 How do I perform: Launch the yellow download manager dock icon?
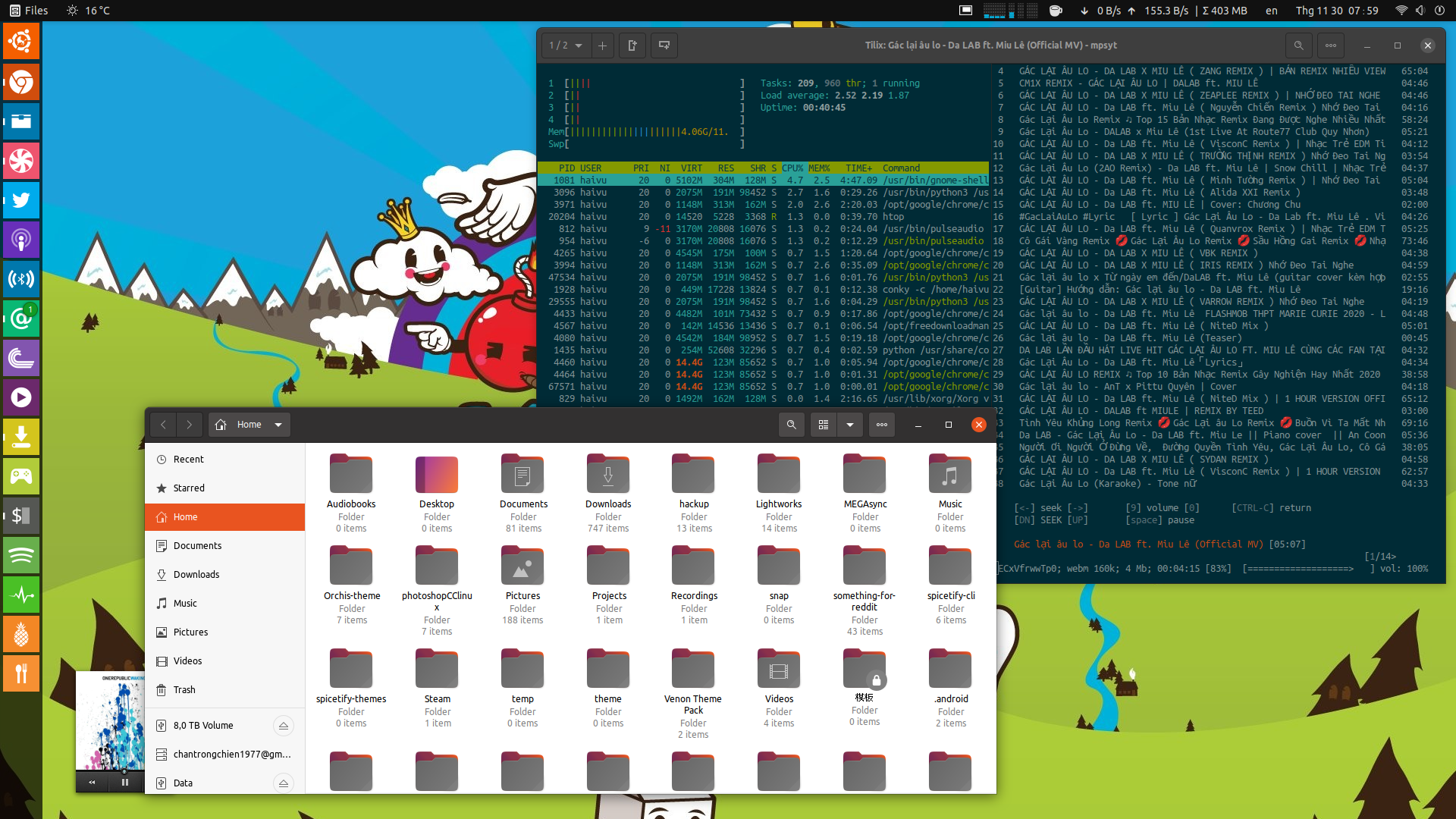click(x=21, y=437)
